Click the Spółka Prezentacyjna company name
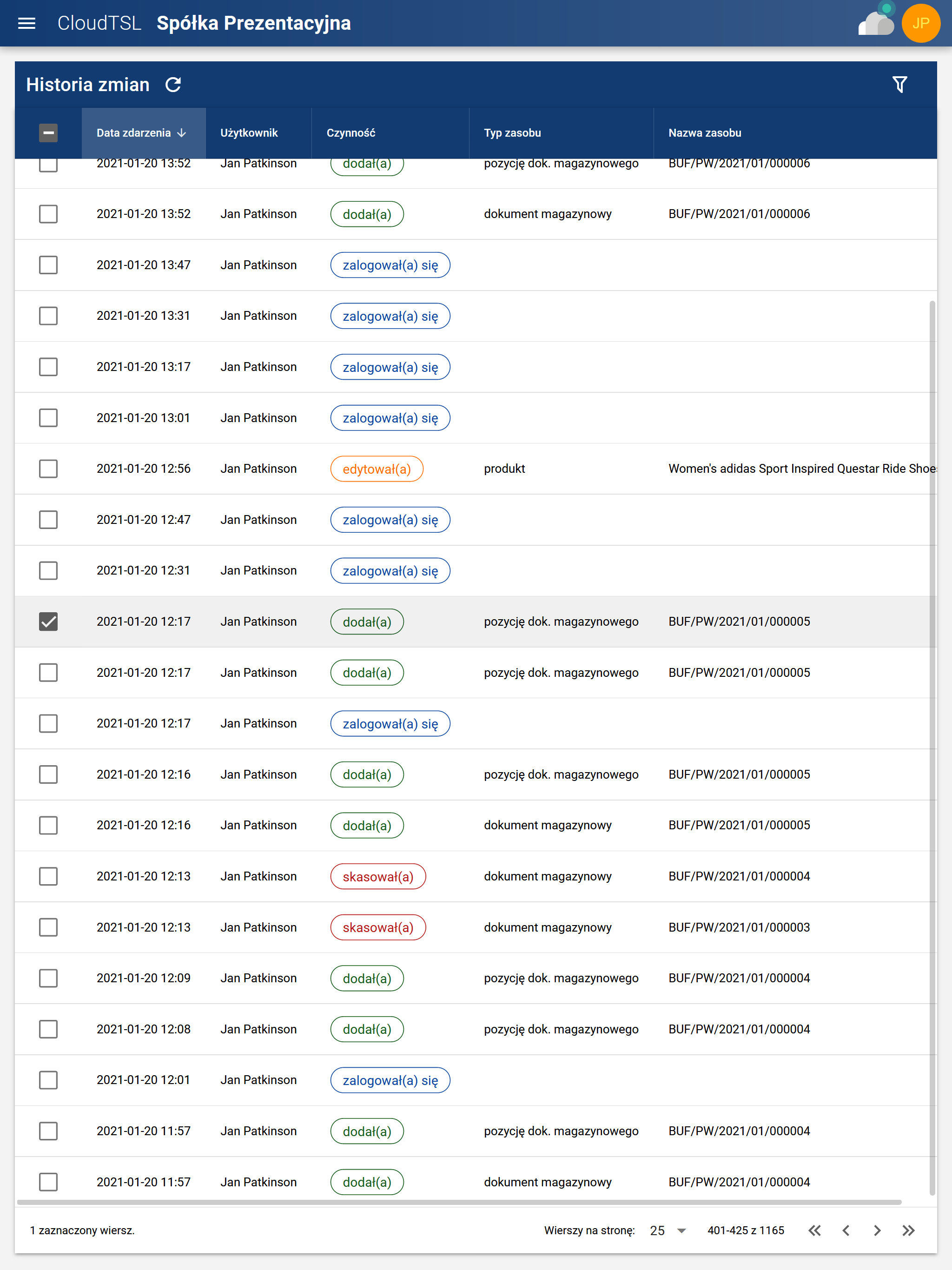Image resolution: width=952 pixels, height=1270 pixels. (253, 23)
